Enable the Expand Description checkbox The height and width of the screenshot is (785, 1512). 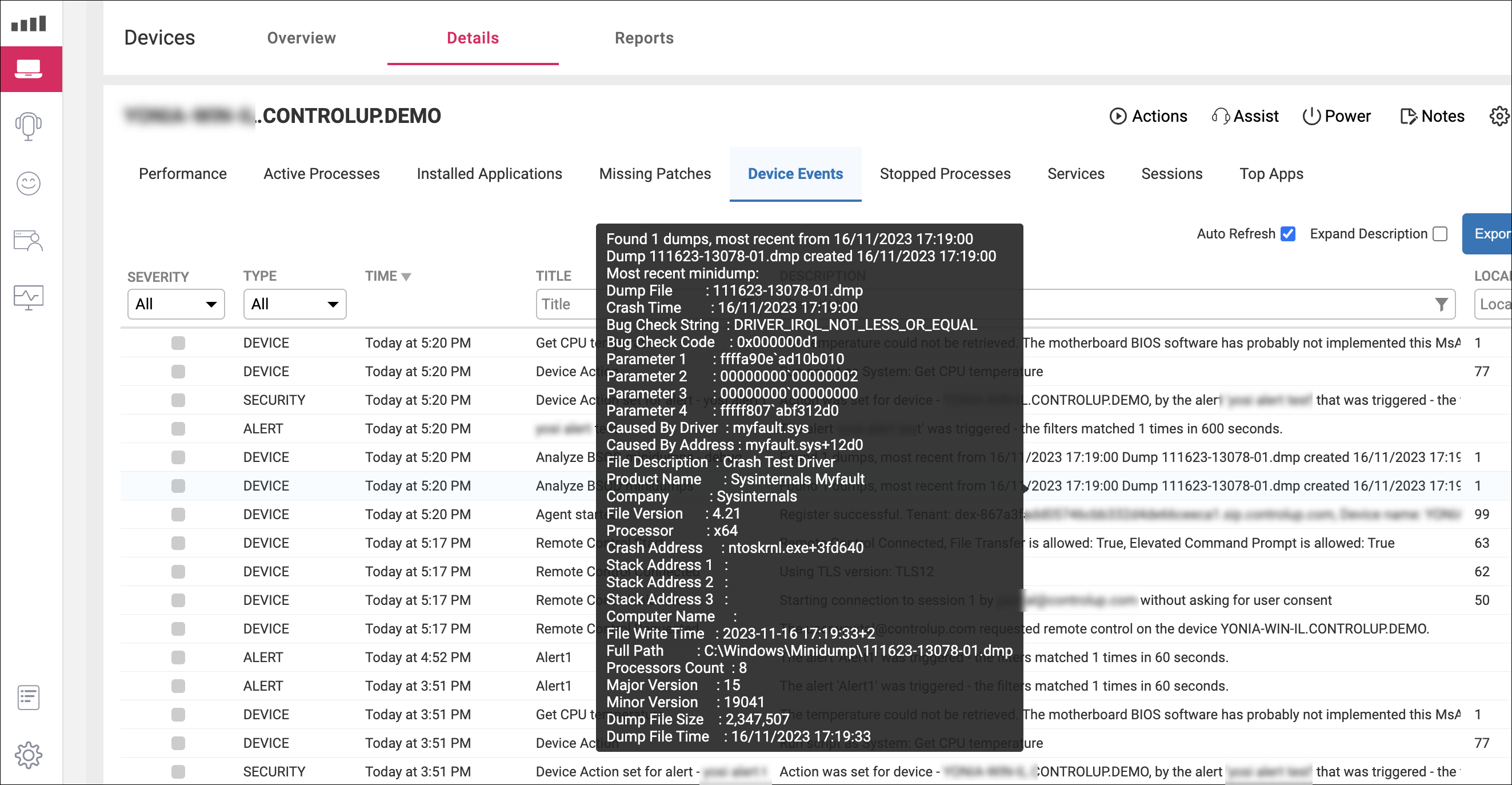[1440, 234]
